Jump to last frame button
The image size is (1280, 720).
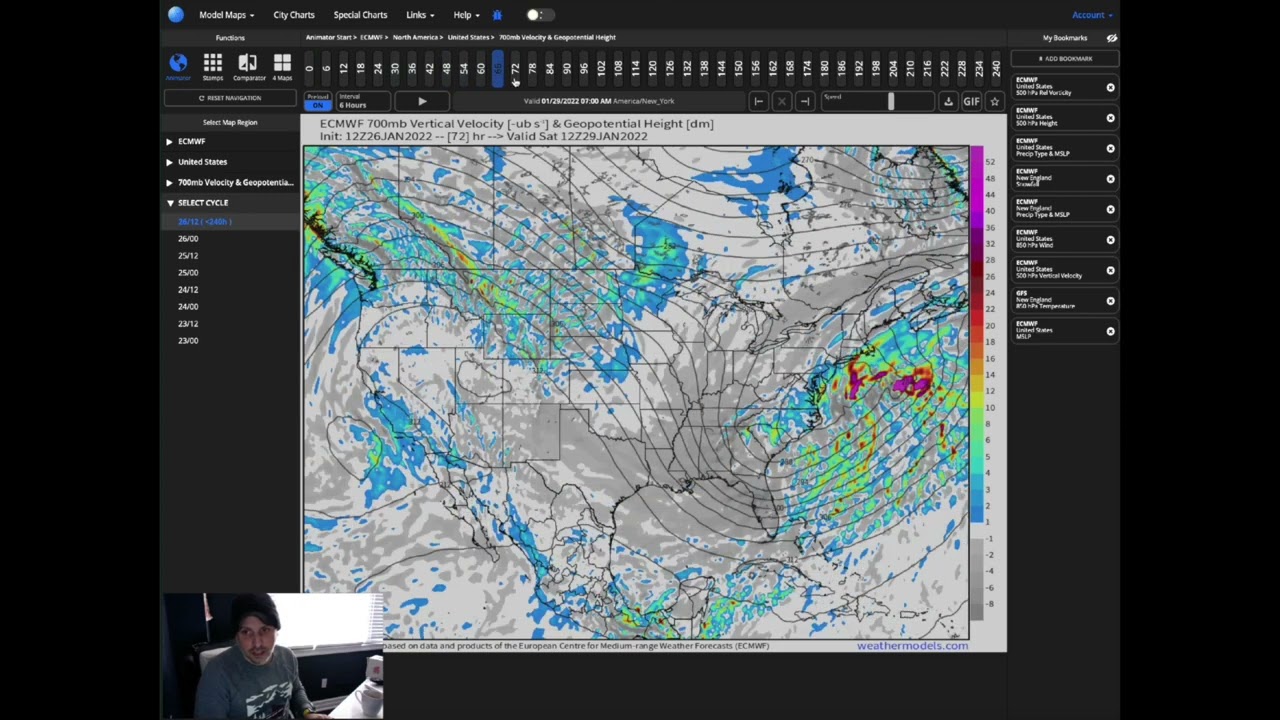[x=805, y=101]
